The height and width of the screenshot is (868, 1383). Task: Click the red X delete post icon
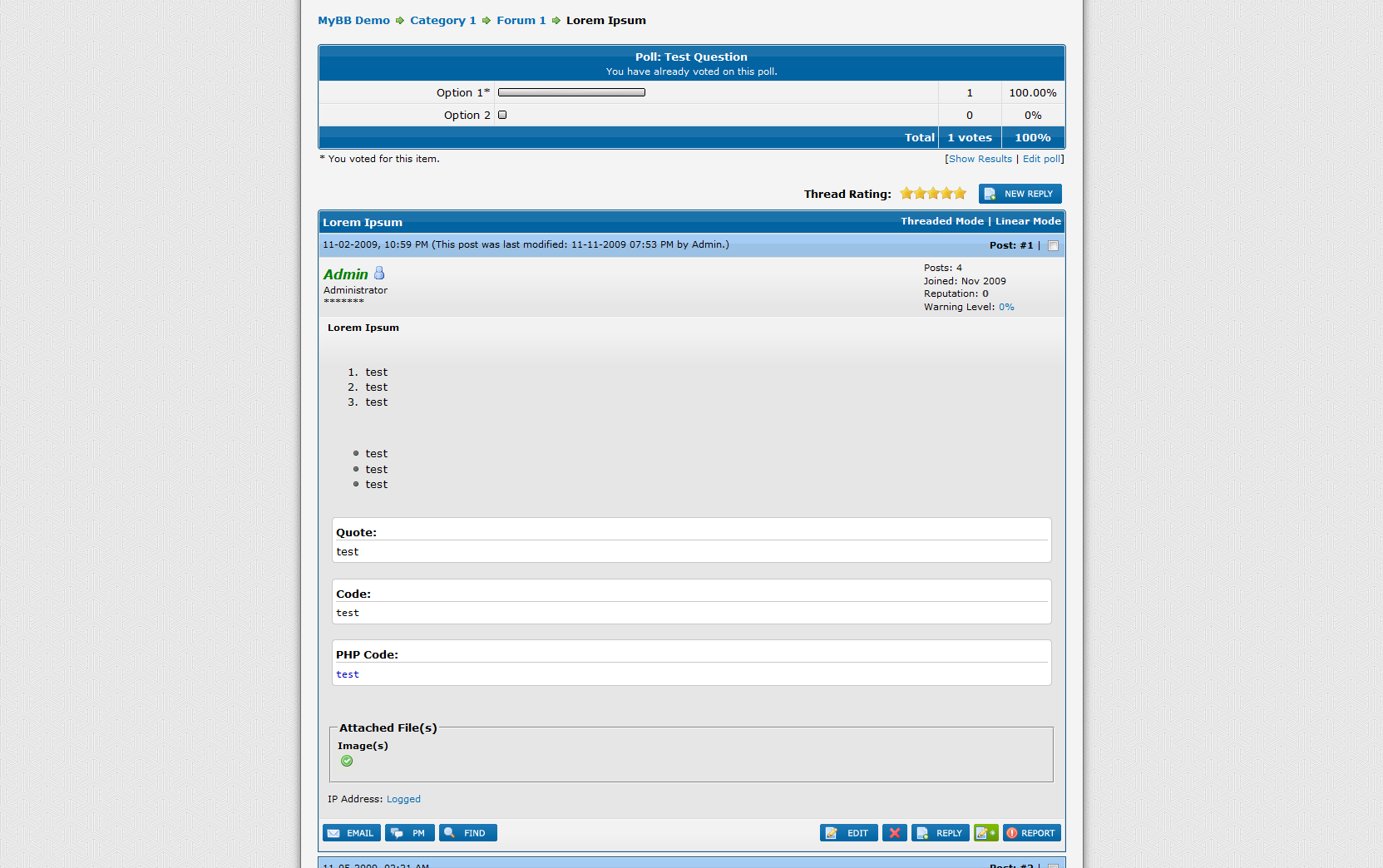pyautogui.click(x=894, y=833)
